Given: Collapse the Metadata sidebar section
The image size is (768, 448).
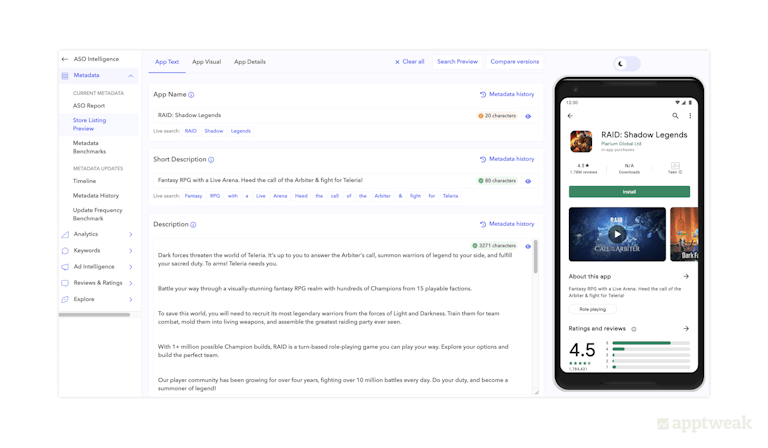Looking at the screenshot, I should click(130, 76).
